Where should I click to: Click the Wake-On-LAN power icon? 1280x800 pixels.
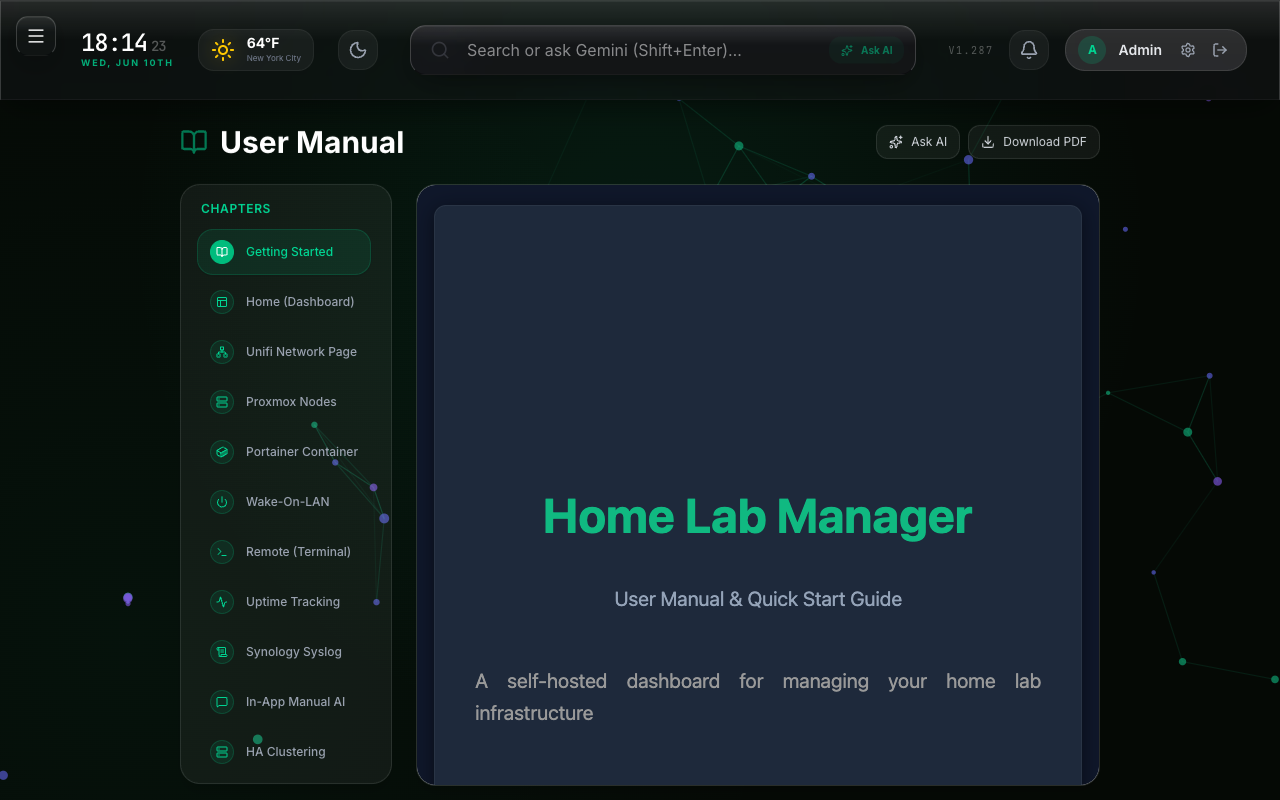(222, 502)
